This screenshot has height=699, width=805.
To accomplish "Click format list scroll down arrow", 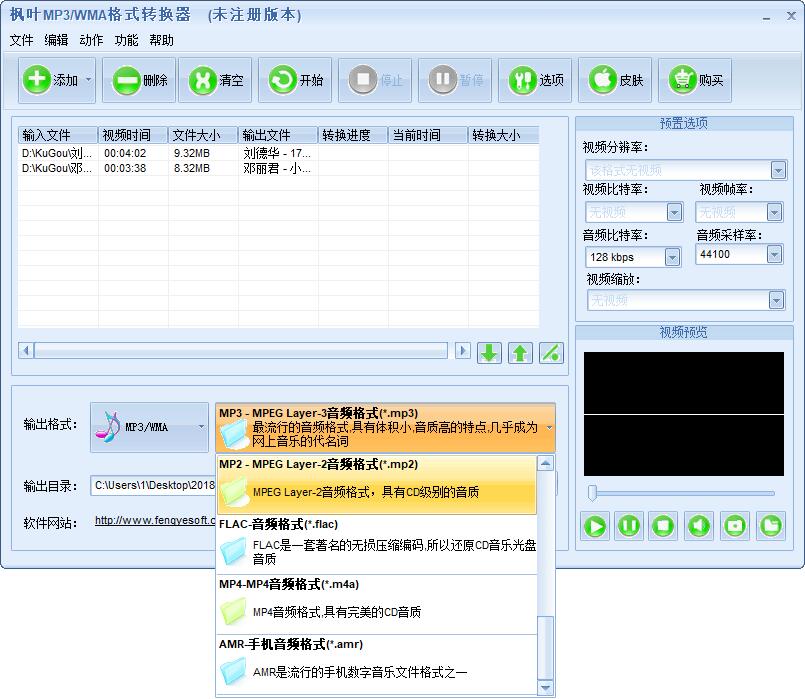I will 545,687.
